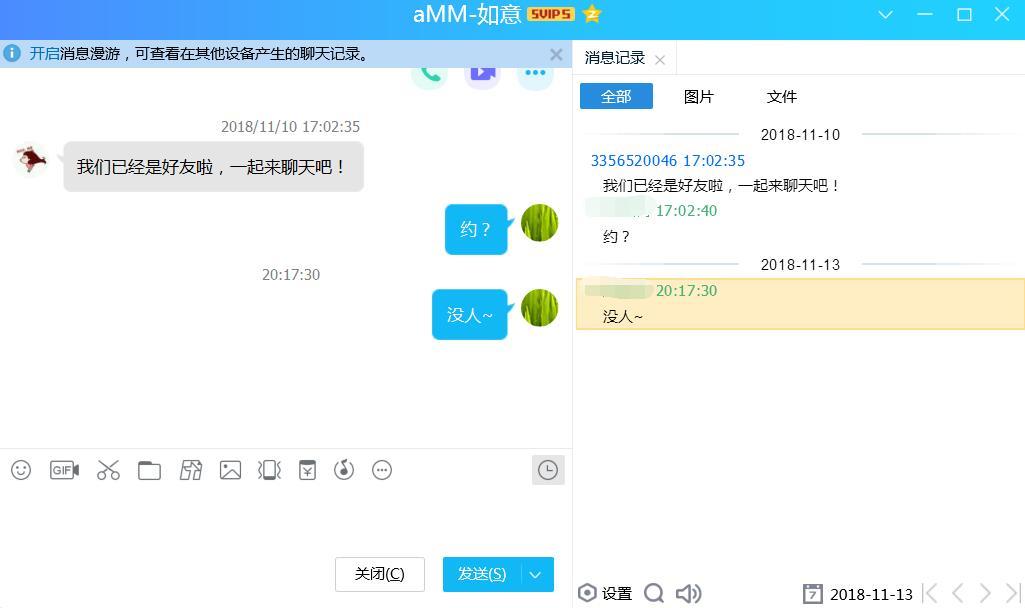Viewport: 1025px width, 608px height.
Task: Click the aMM-如意 contact name title
Action: [467, 14]
